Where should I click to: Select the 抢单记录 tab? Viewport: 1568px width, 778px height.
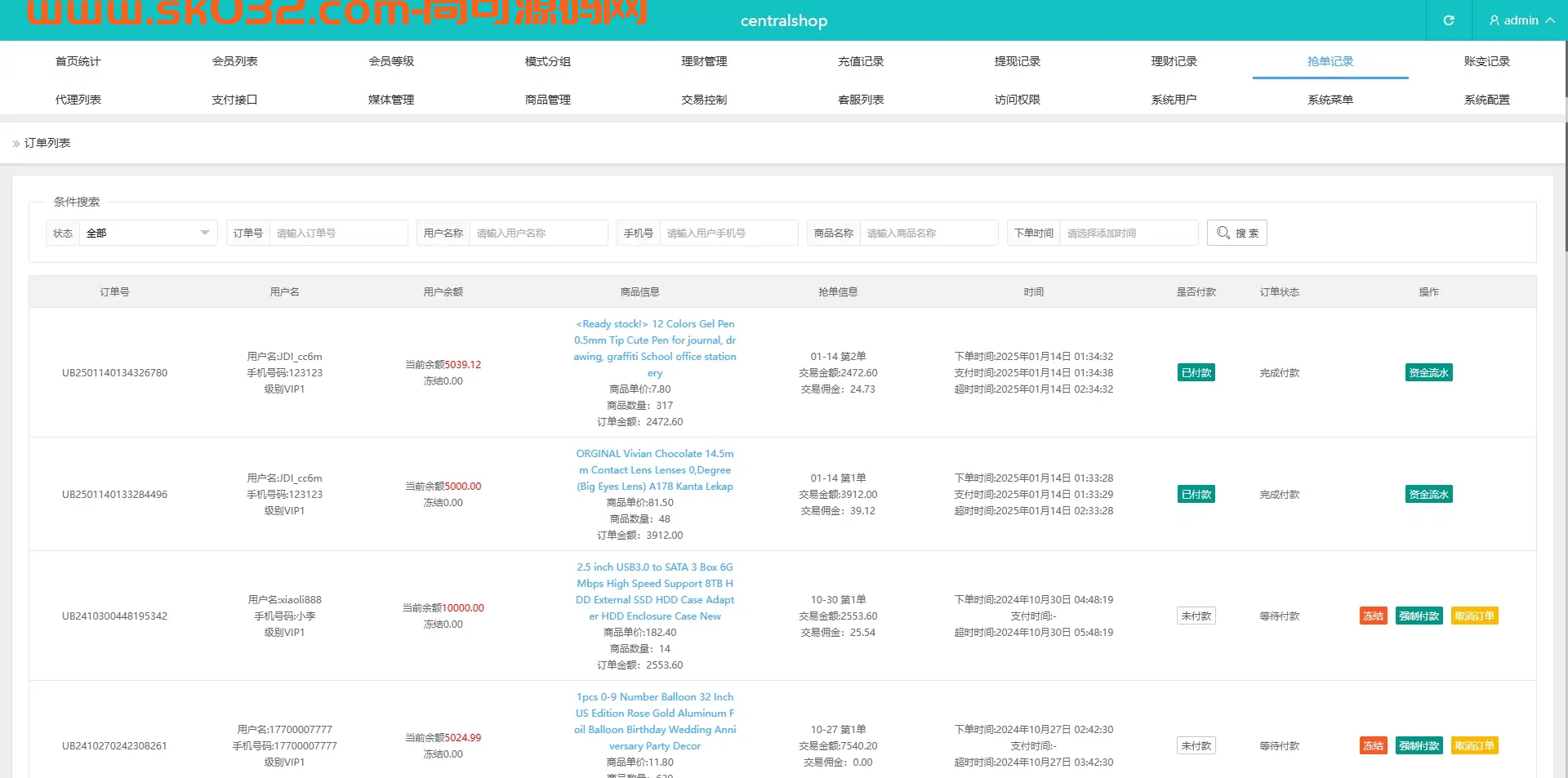point(1330,60)
